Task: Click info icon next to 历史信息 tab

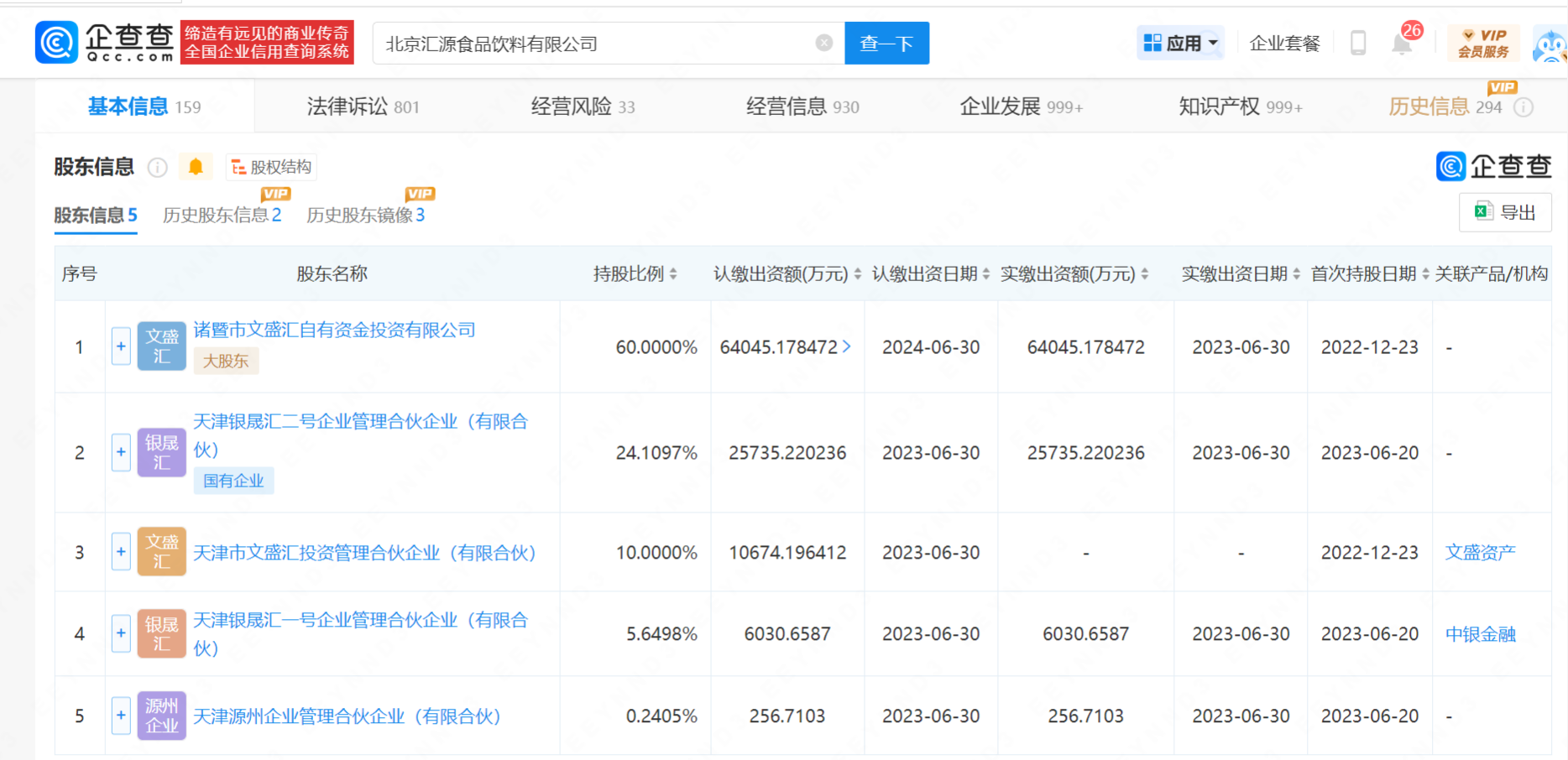Action: point(1524,107)
